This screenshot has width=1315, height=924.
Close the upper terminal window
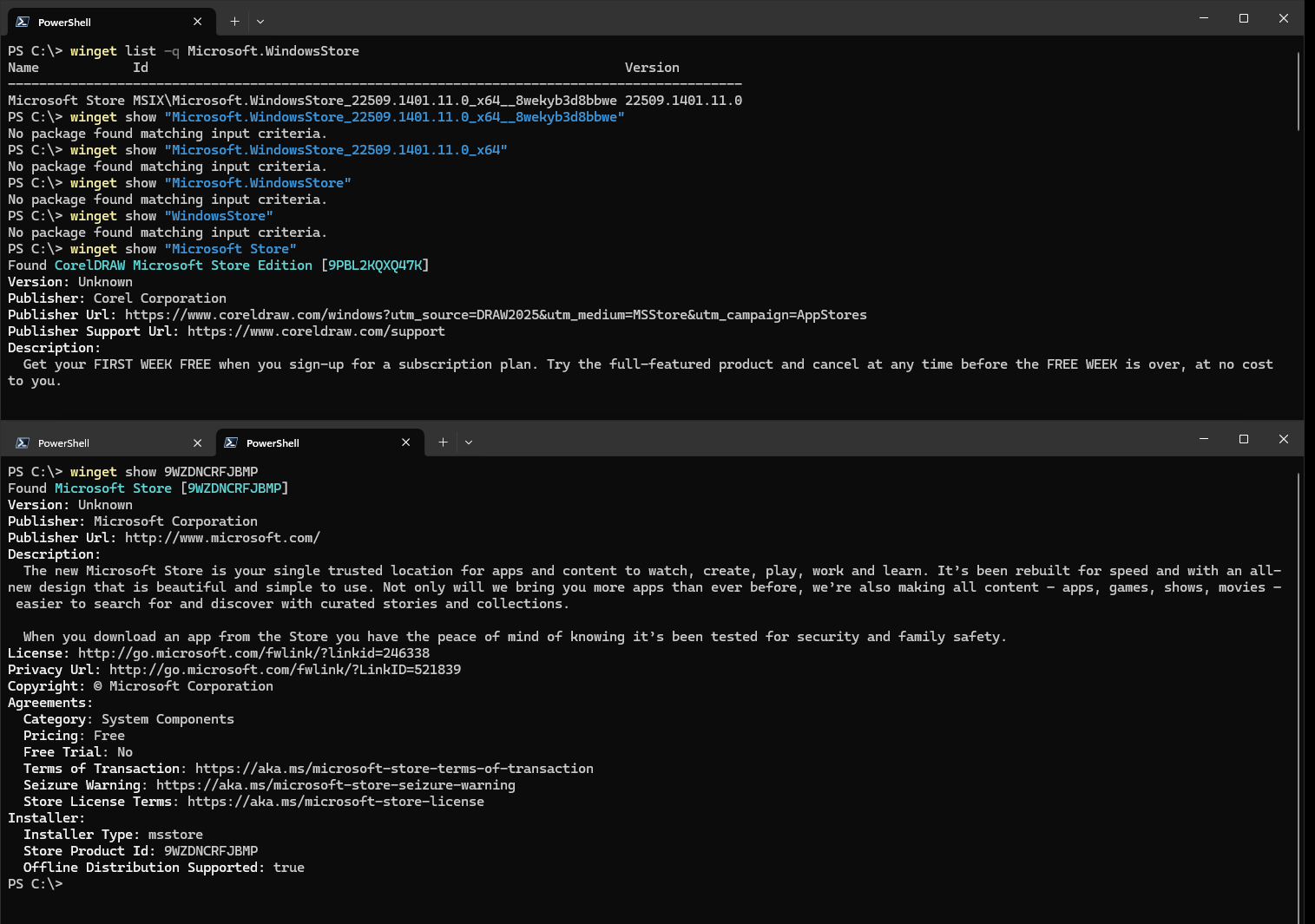pyautogui.click(x=1284, y=18)
